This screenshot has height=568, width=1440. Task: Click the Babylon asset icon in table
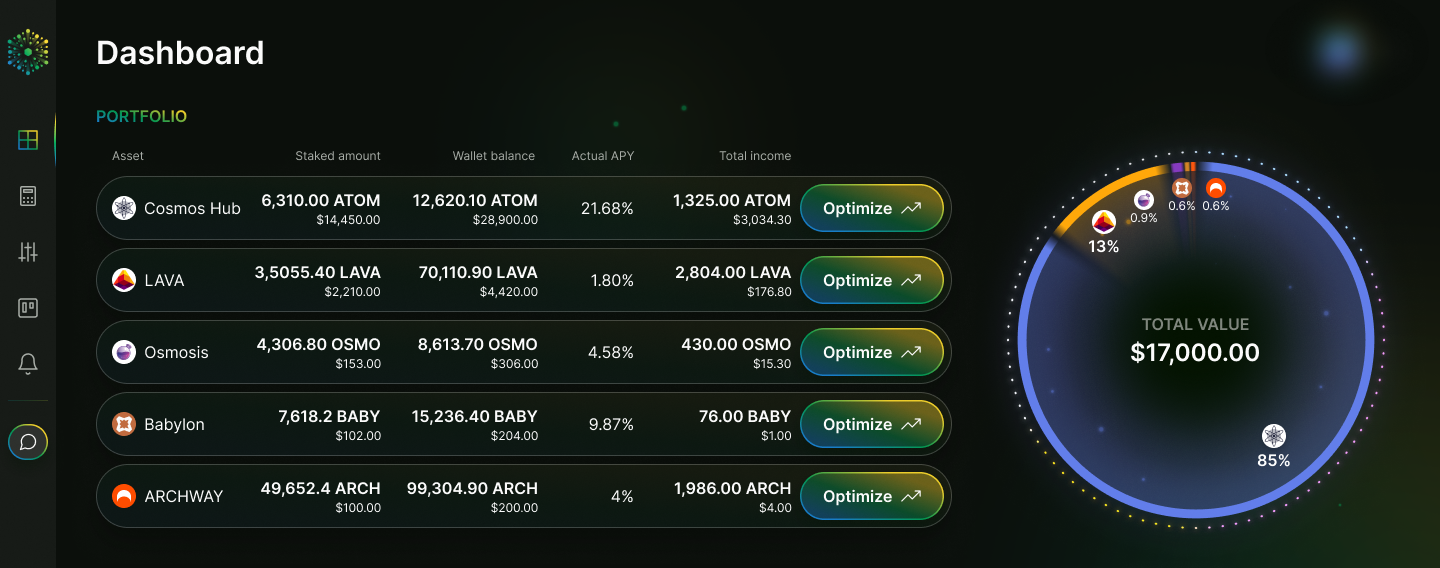[123, 424]
